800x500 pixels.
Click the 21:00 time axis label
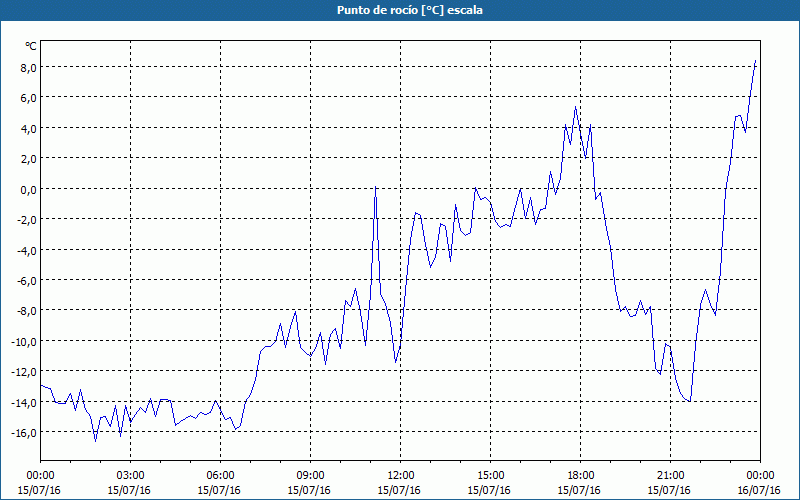click(670, 476)
